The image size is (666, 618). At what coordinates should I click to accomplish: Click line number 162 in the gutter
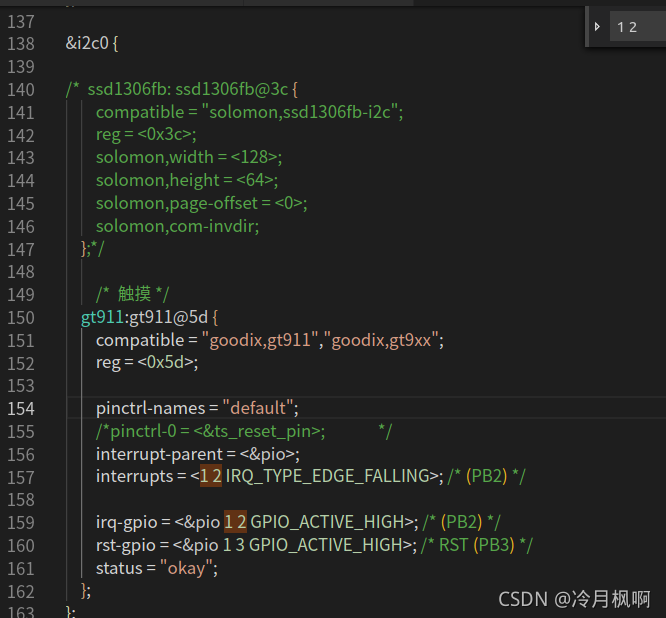[x=21, y=592]
